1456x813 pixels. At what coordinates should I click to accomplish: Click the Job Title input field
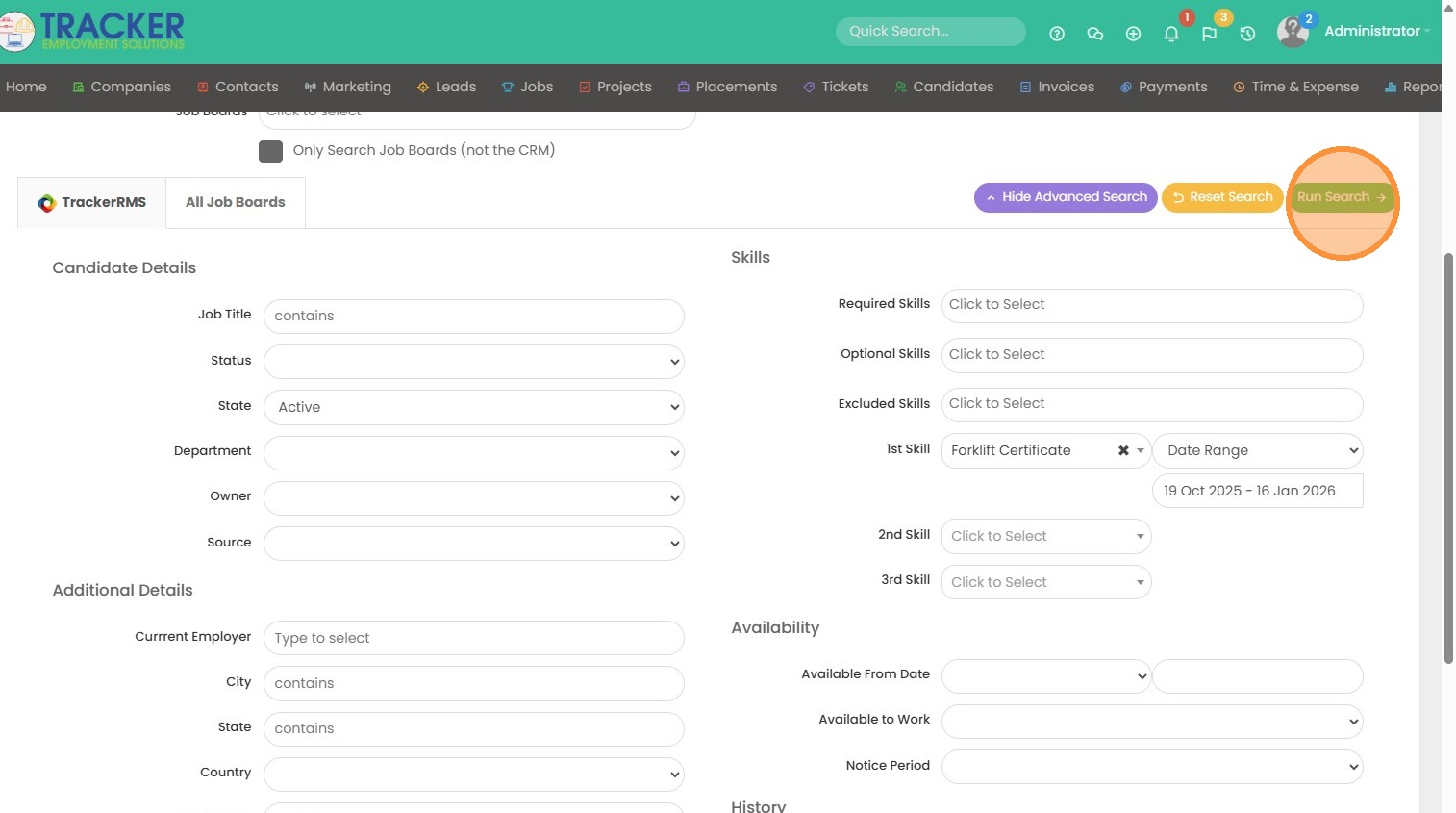[473, 316]
